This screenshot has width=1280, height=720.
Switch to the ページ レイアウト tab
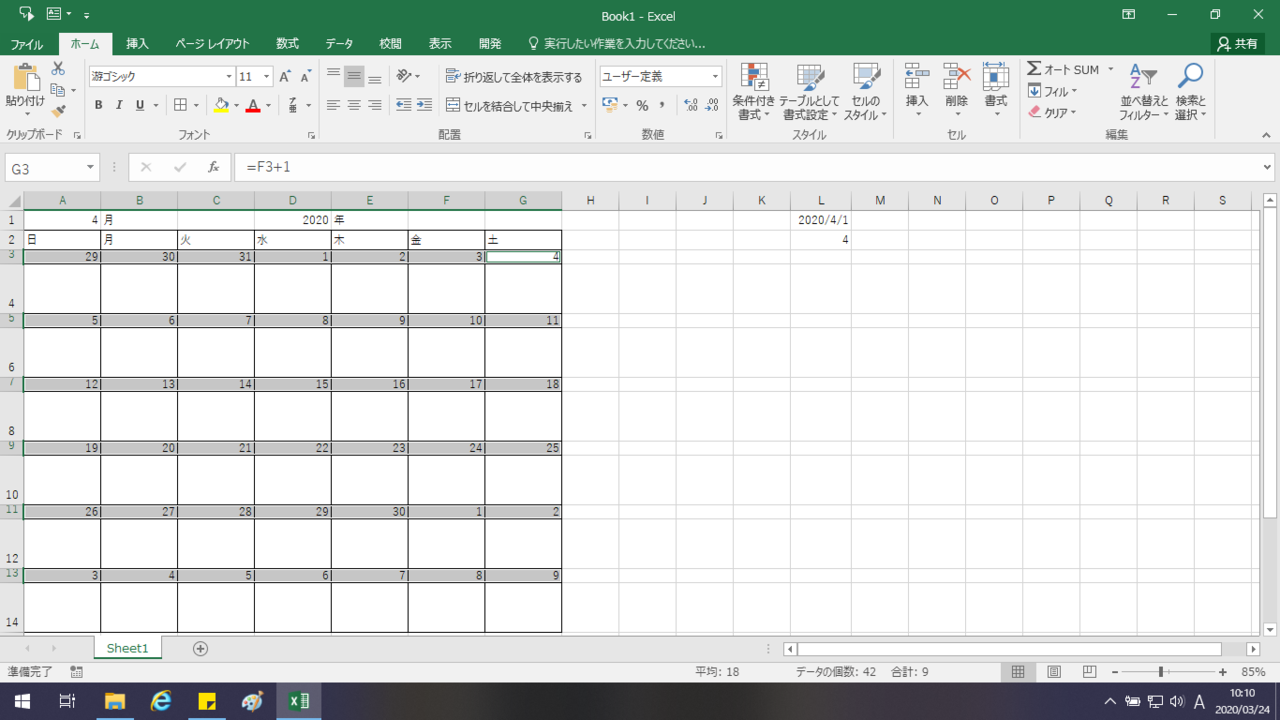tap(212, 44)
